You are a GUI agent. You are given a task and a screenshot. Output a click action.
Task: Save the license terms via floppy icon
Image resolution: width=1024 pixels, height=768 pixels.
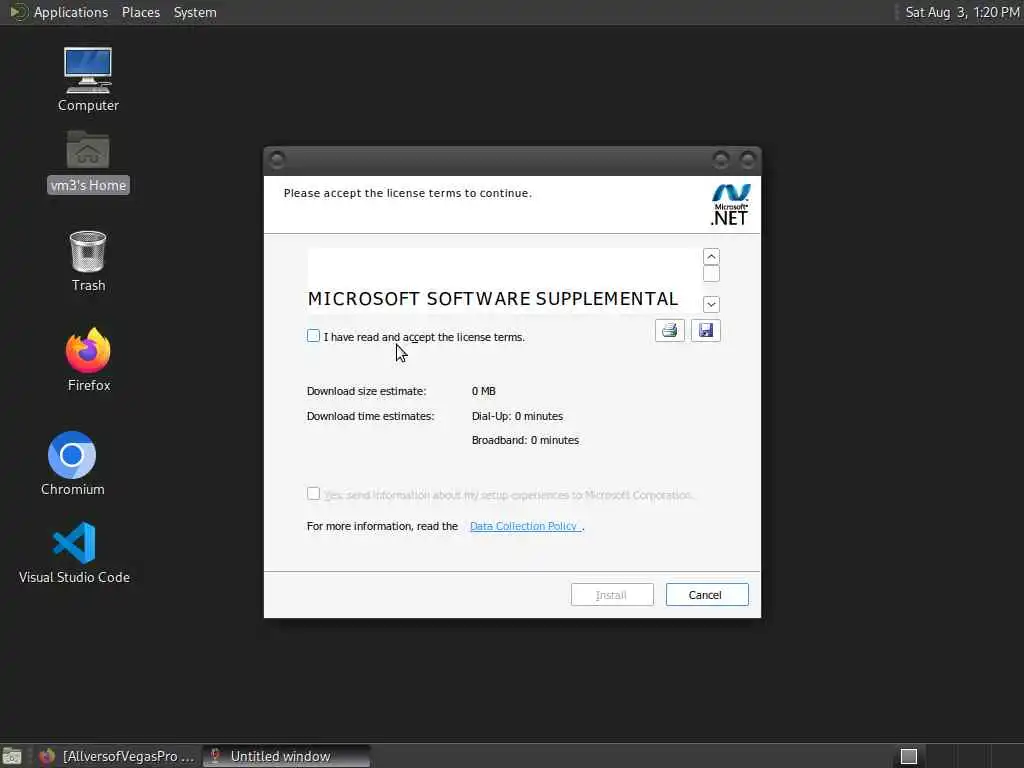pyautogui.click(x=705, y=330)
